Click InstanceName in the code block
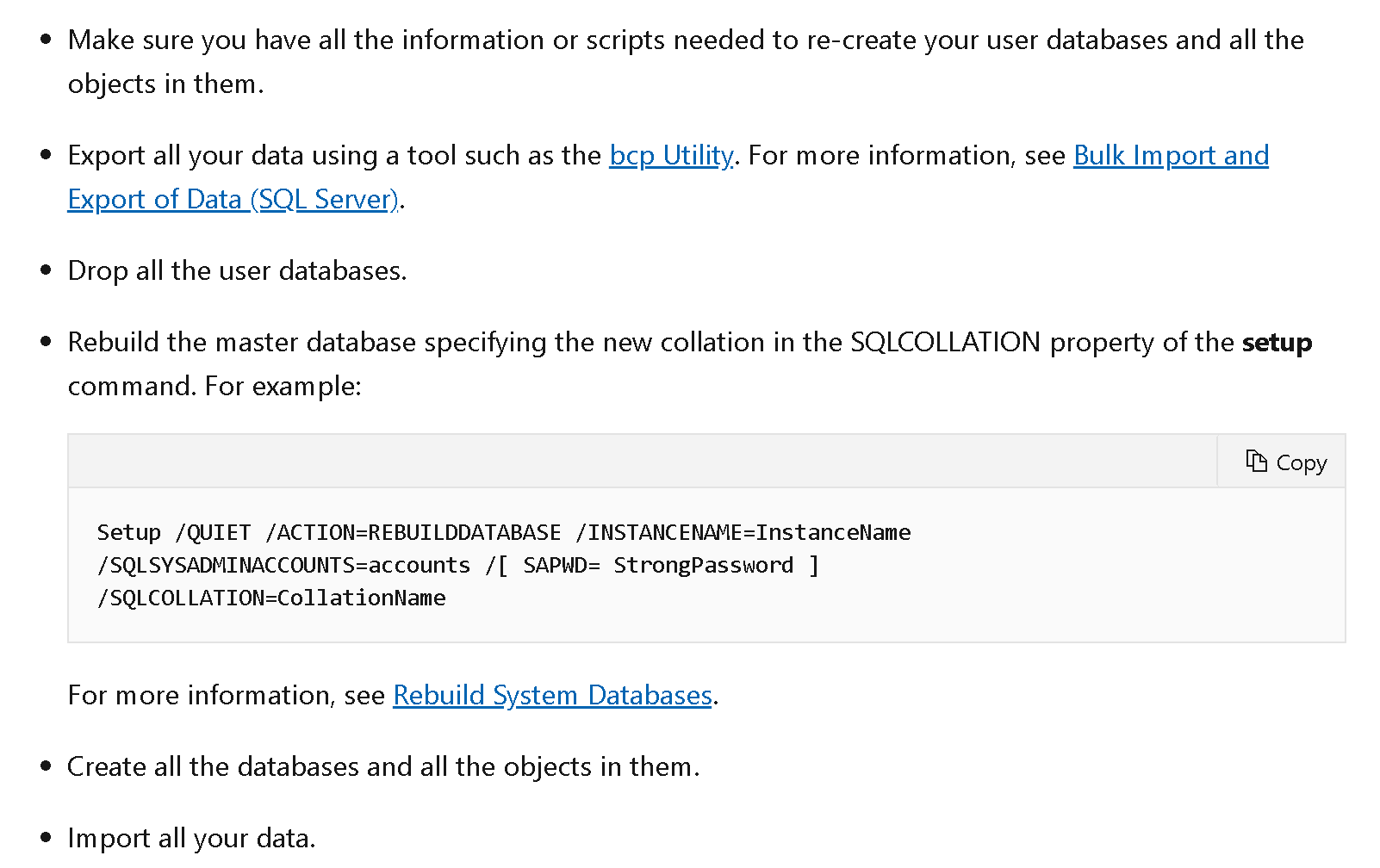 coord(833,532)
